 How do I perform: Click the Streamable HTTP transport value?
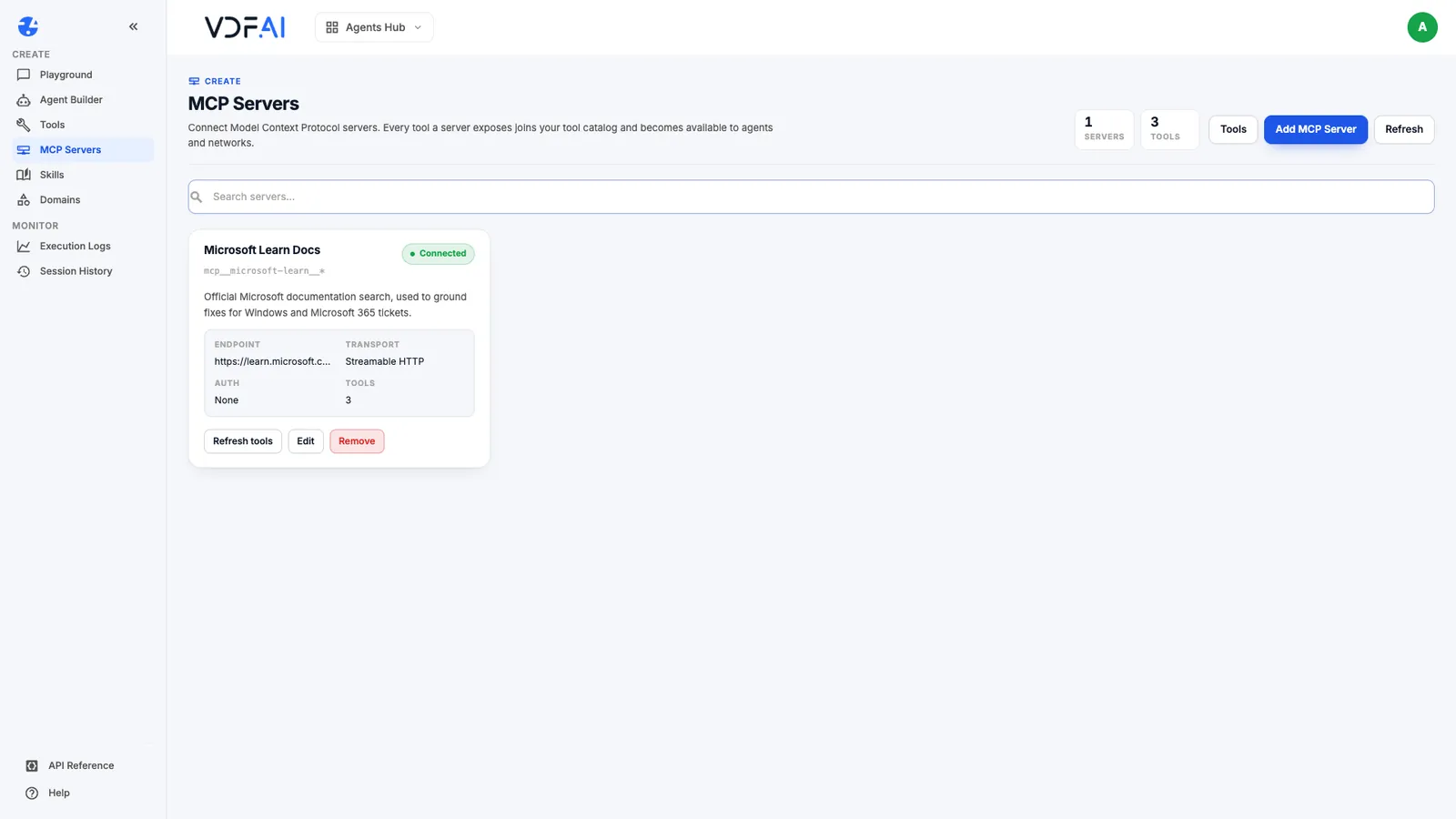pos(385,361)
